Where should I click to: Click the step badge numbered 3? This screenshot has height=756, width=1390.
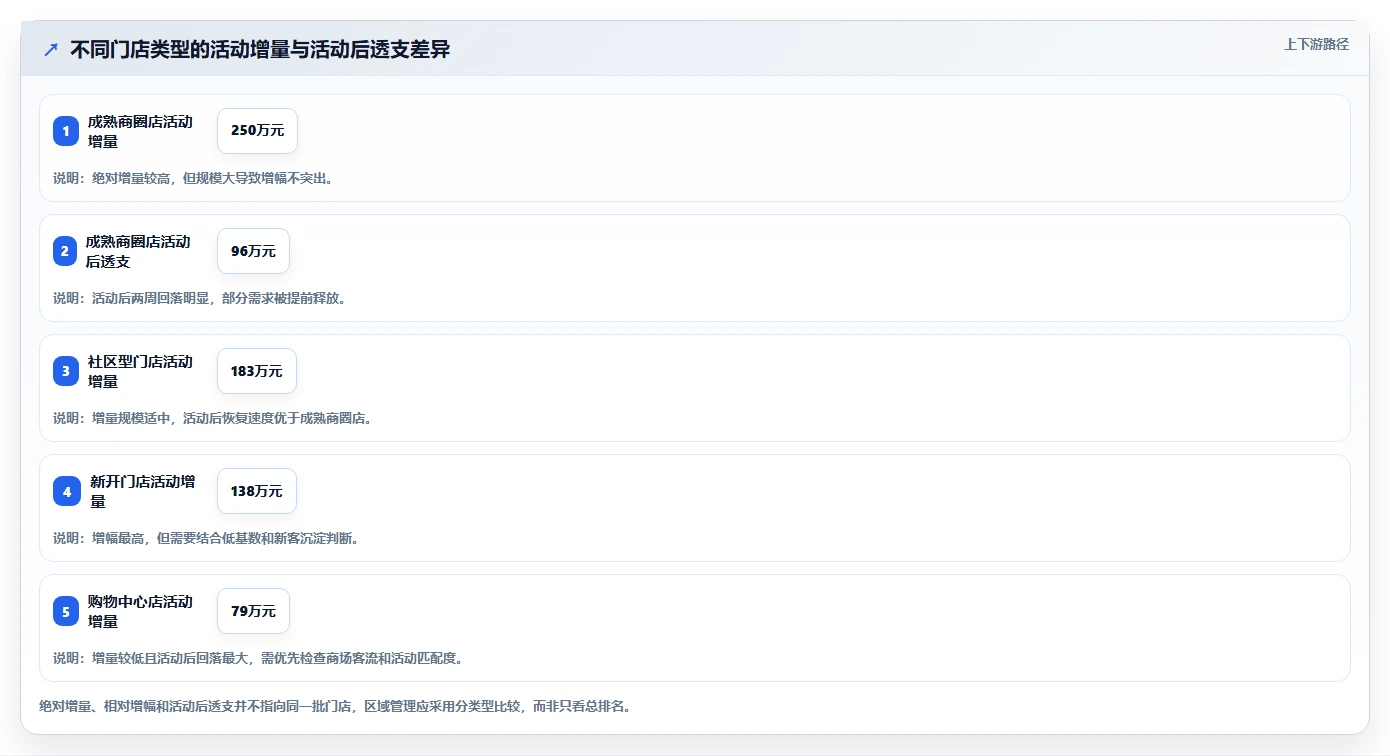tap(66, 371)
